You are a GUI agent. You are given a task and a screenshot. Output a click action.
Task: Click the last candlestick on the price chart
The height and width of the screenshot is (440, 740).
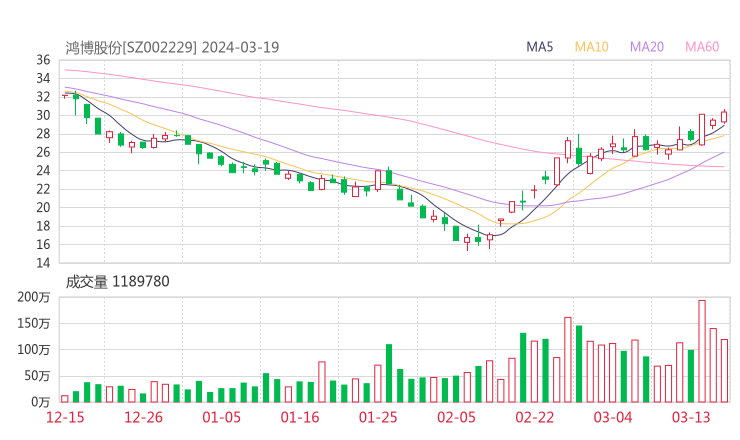(x=724, y=117)
